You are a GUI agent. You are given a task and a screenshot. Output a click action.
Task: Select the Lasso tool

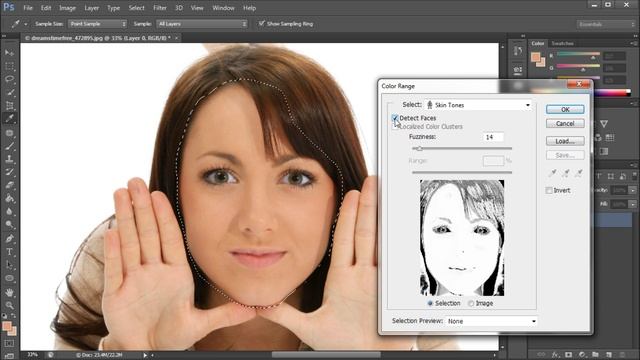coord(9,79)
